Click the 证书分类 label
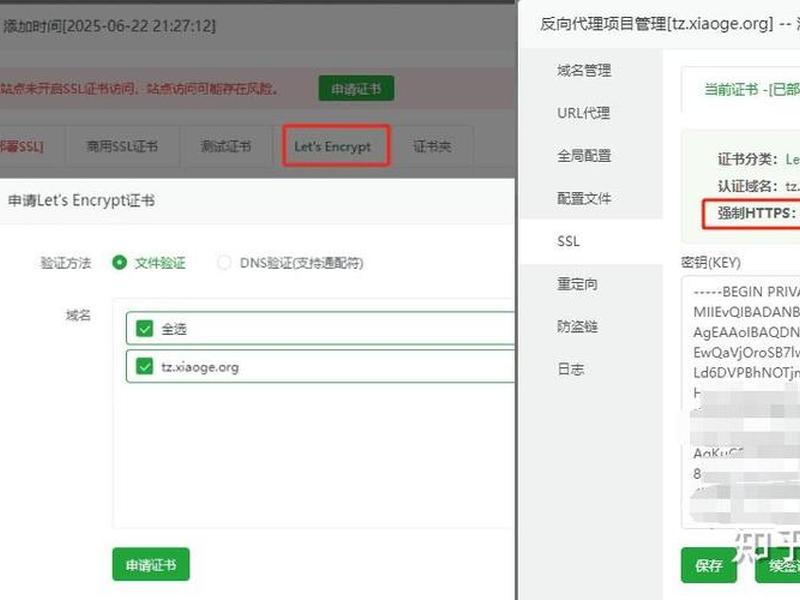 [x=747, y=159]
